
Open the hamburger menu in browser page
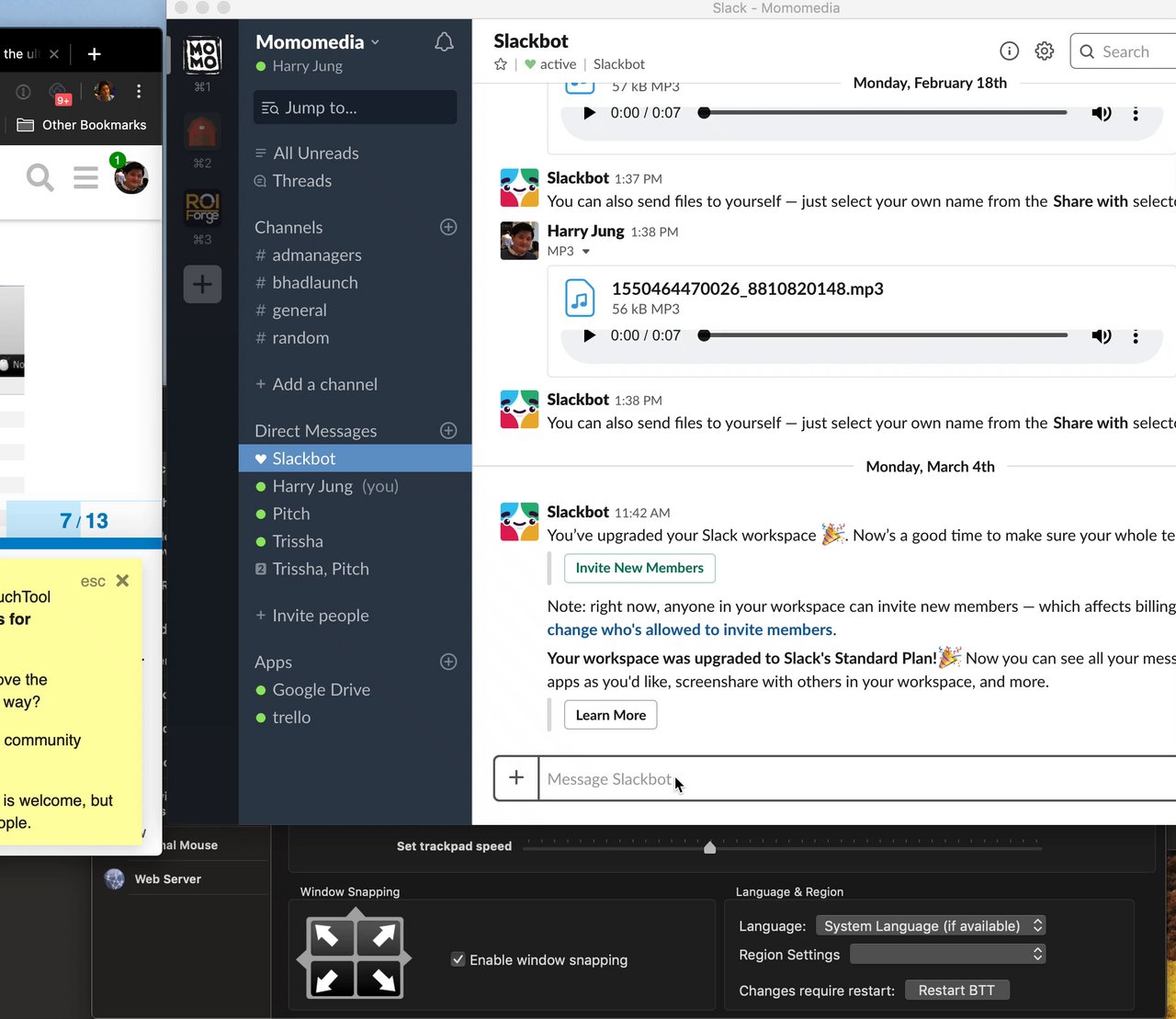(85, 177)
